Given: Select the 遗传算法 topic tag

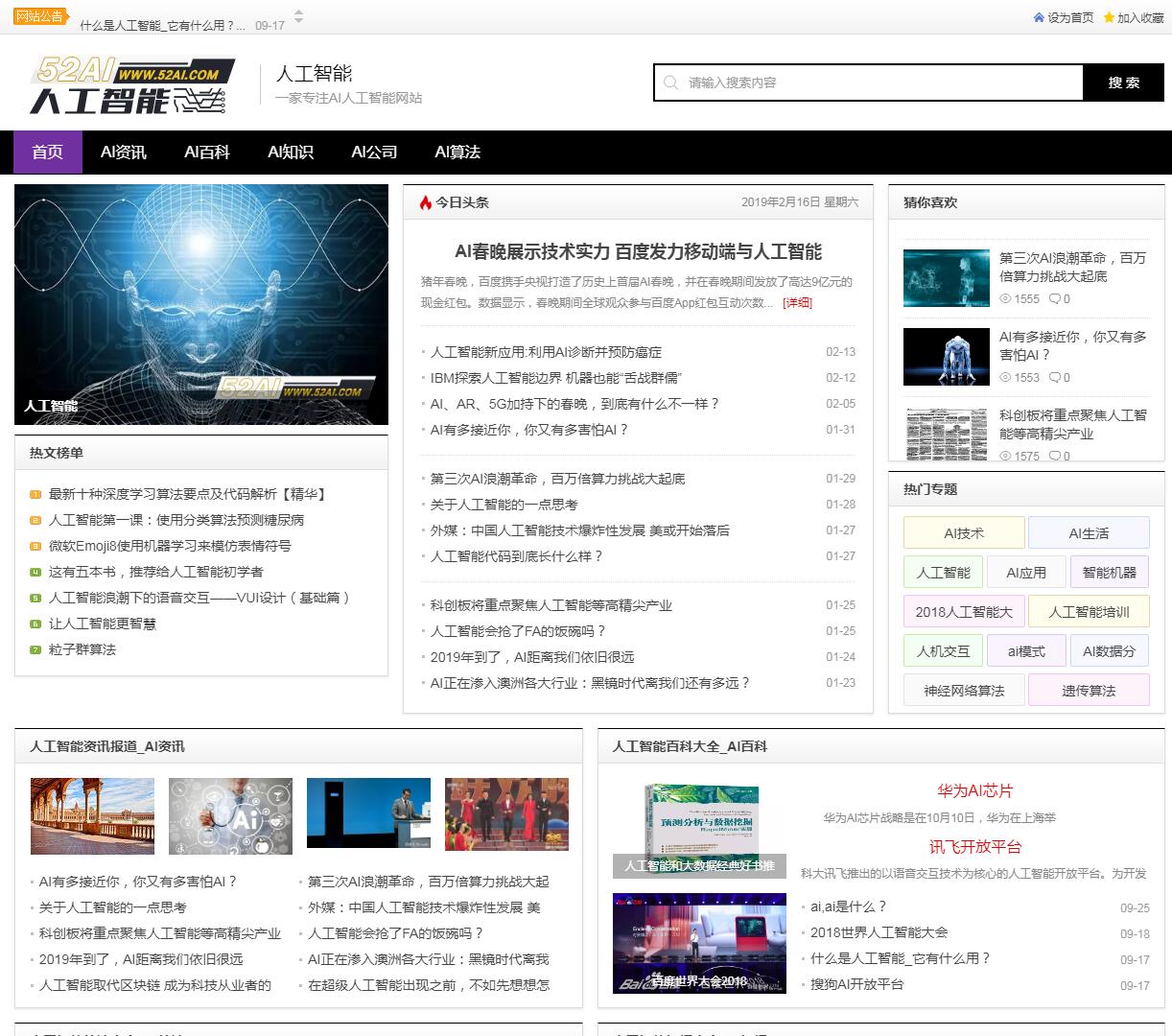Looking at the screenshot, I should (1089, 691).
